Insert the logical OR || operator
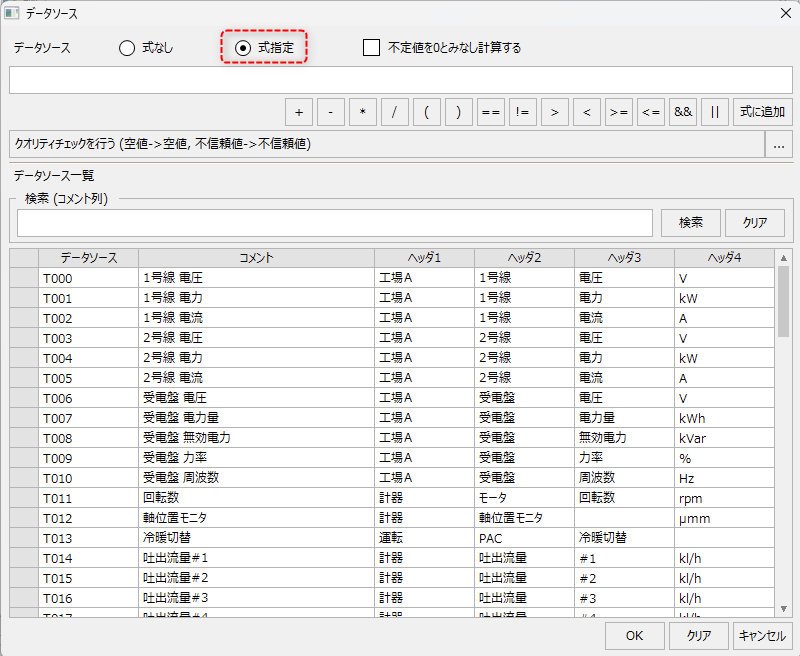This screenshot has height=656, width=800. 714,112
